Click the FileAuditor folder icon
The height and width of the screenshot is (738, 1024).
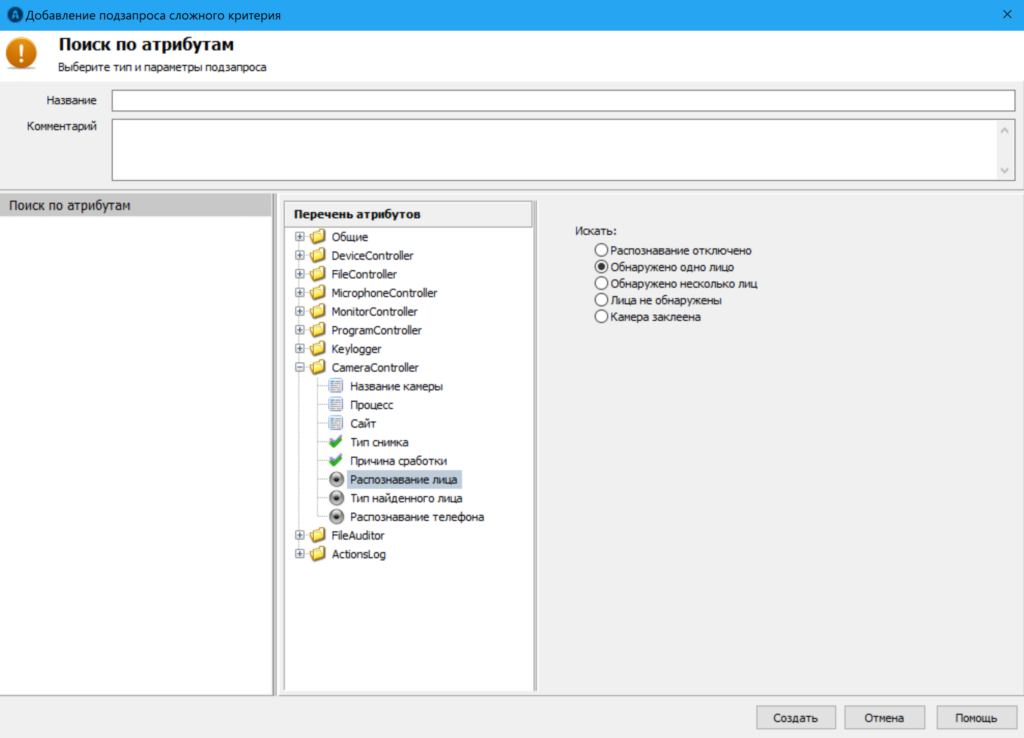point(318,536)
